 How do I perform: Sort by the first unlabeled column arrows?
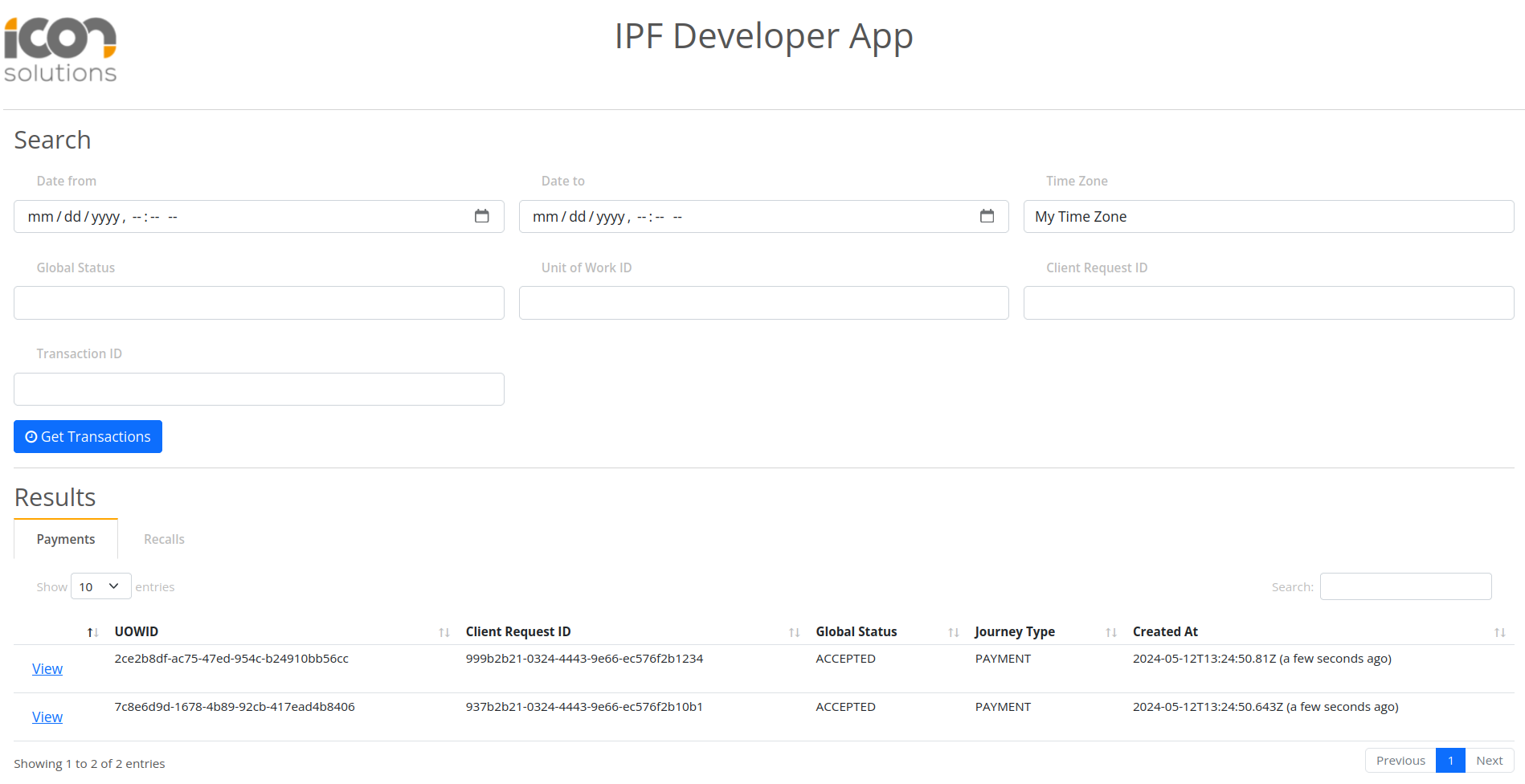[x=92, y=633]
